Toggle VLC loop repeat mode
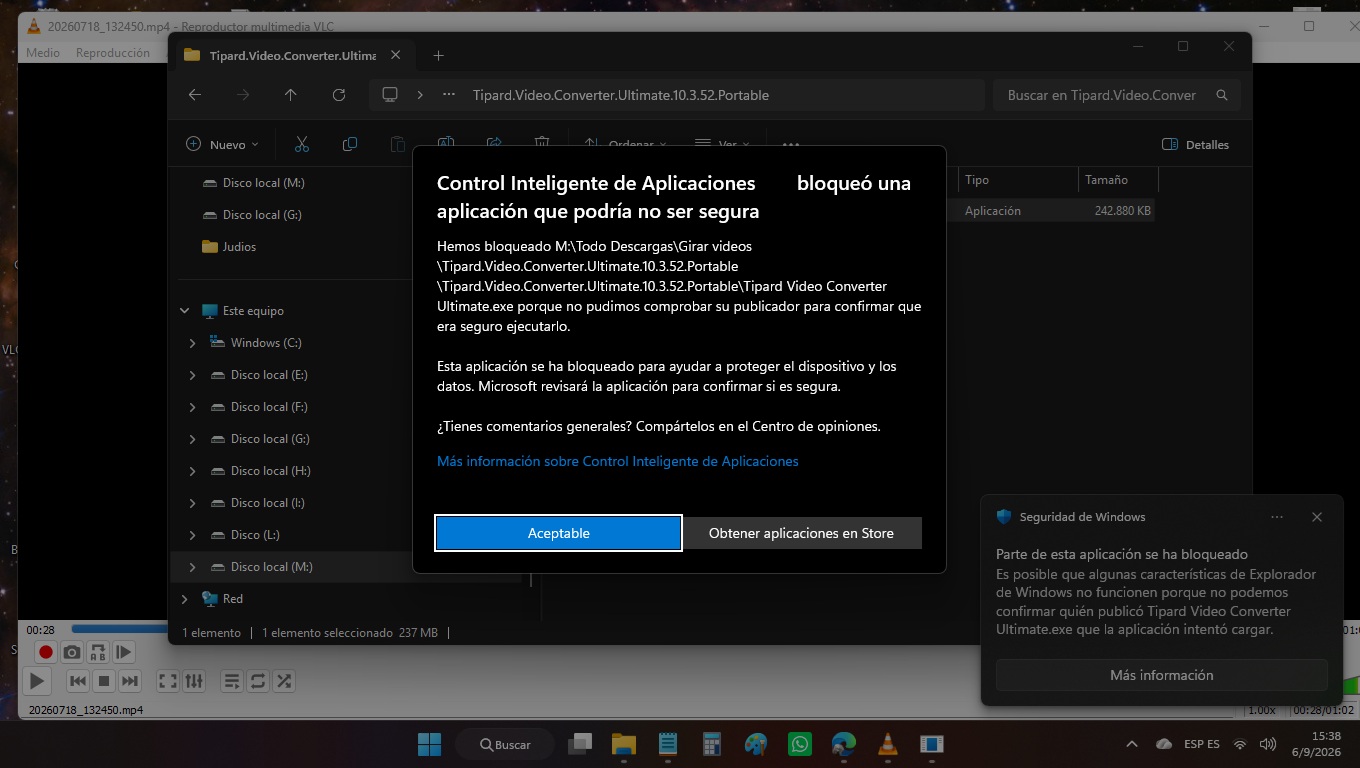1360x768 pixels. click(x=258, y=681)
